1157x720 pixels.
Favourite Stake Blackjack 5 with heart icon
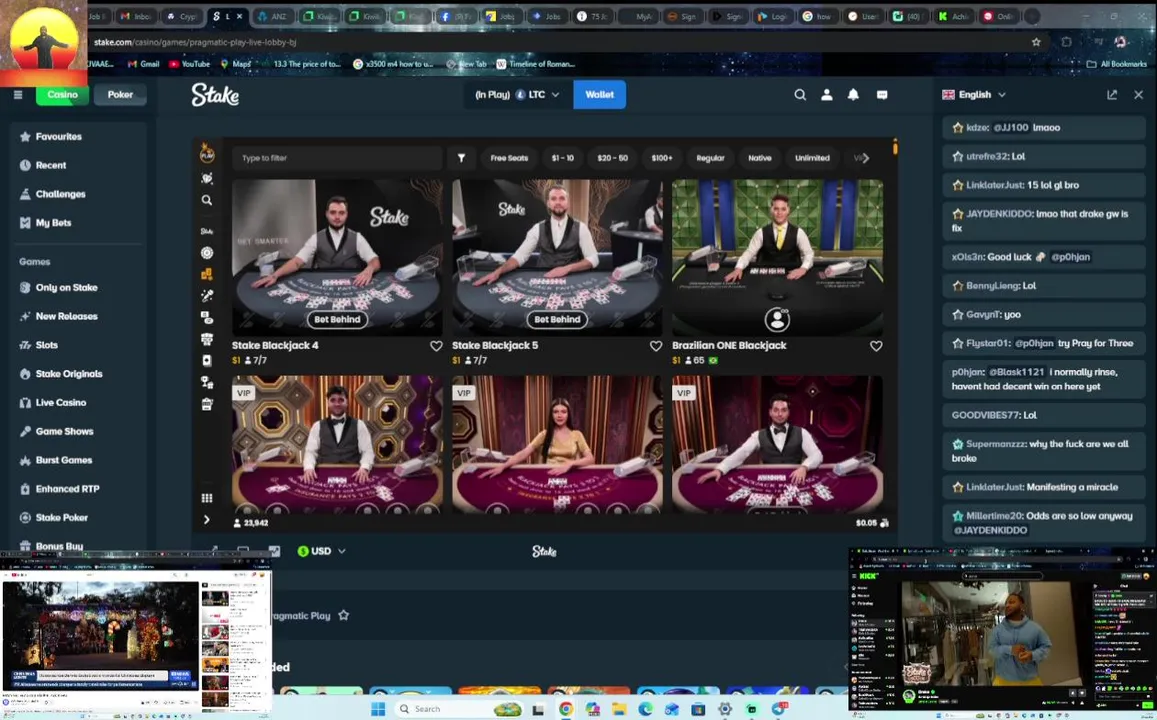[x=656, y=346]
